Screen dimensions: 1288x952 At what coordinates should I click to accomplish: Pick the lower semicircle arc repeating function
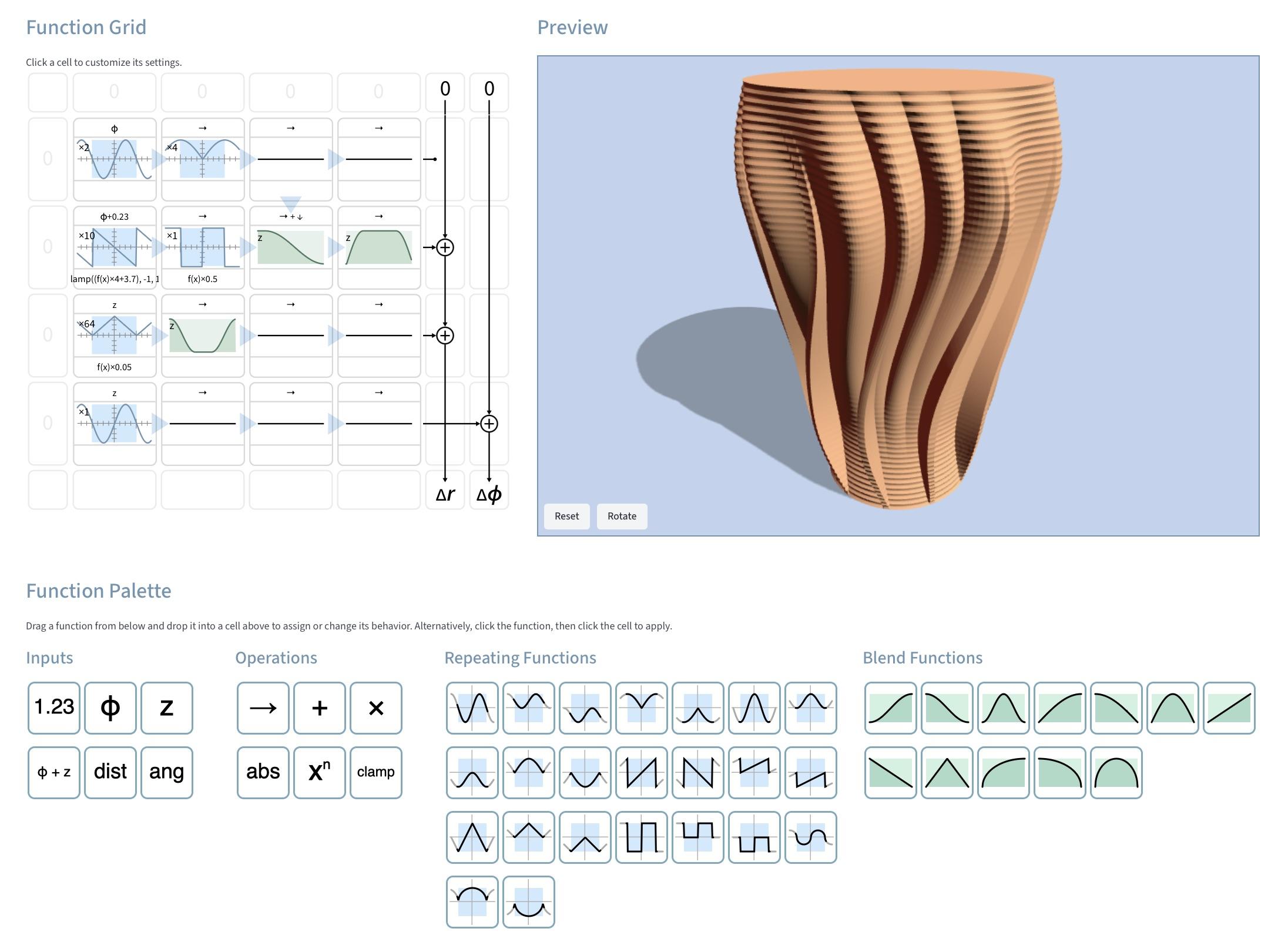528,901
